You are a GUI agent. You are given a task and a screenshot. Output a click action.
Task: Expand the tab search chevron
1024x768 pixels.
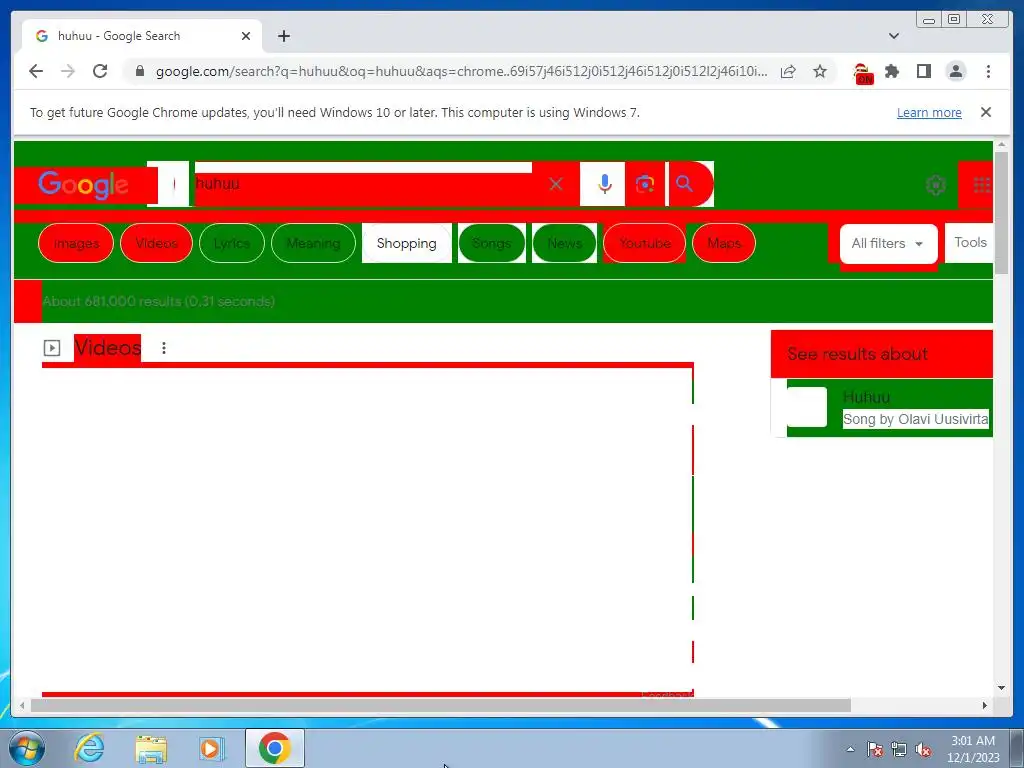(x=894, y=36)
